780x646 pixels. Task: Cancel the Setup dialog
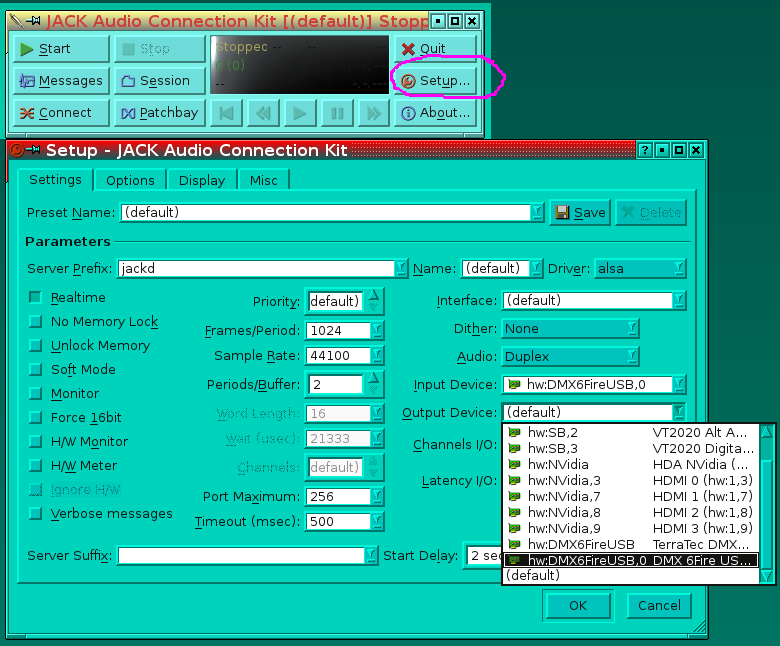(659, 606)
